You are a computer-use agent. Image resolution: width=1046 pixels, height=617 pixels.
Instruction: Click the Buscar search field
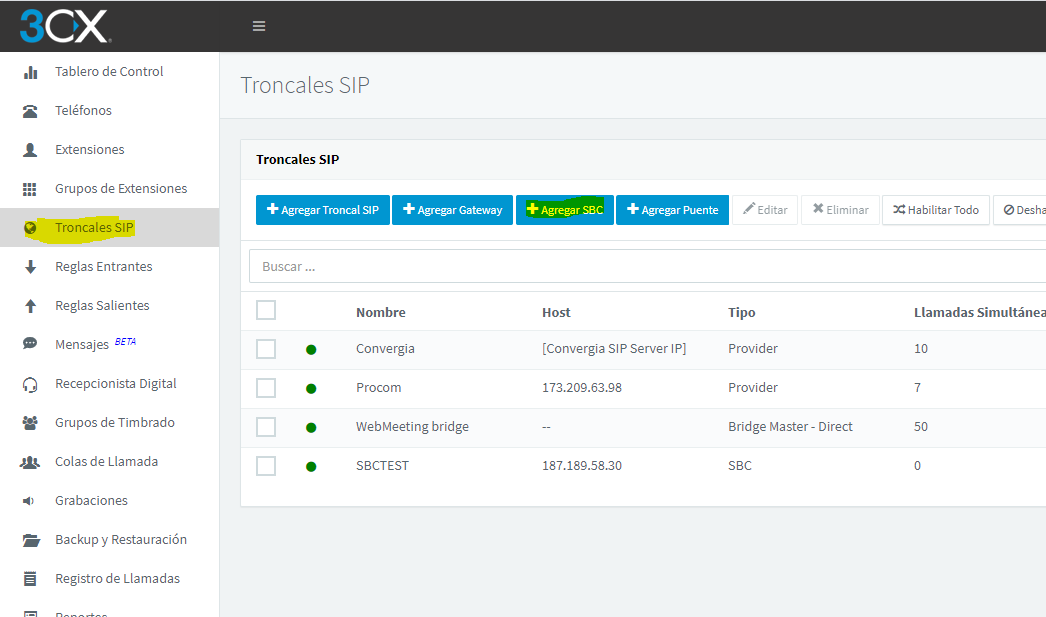(x=647, y=267)
